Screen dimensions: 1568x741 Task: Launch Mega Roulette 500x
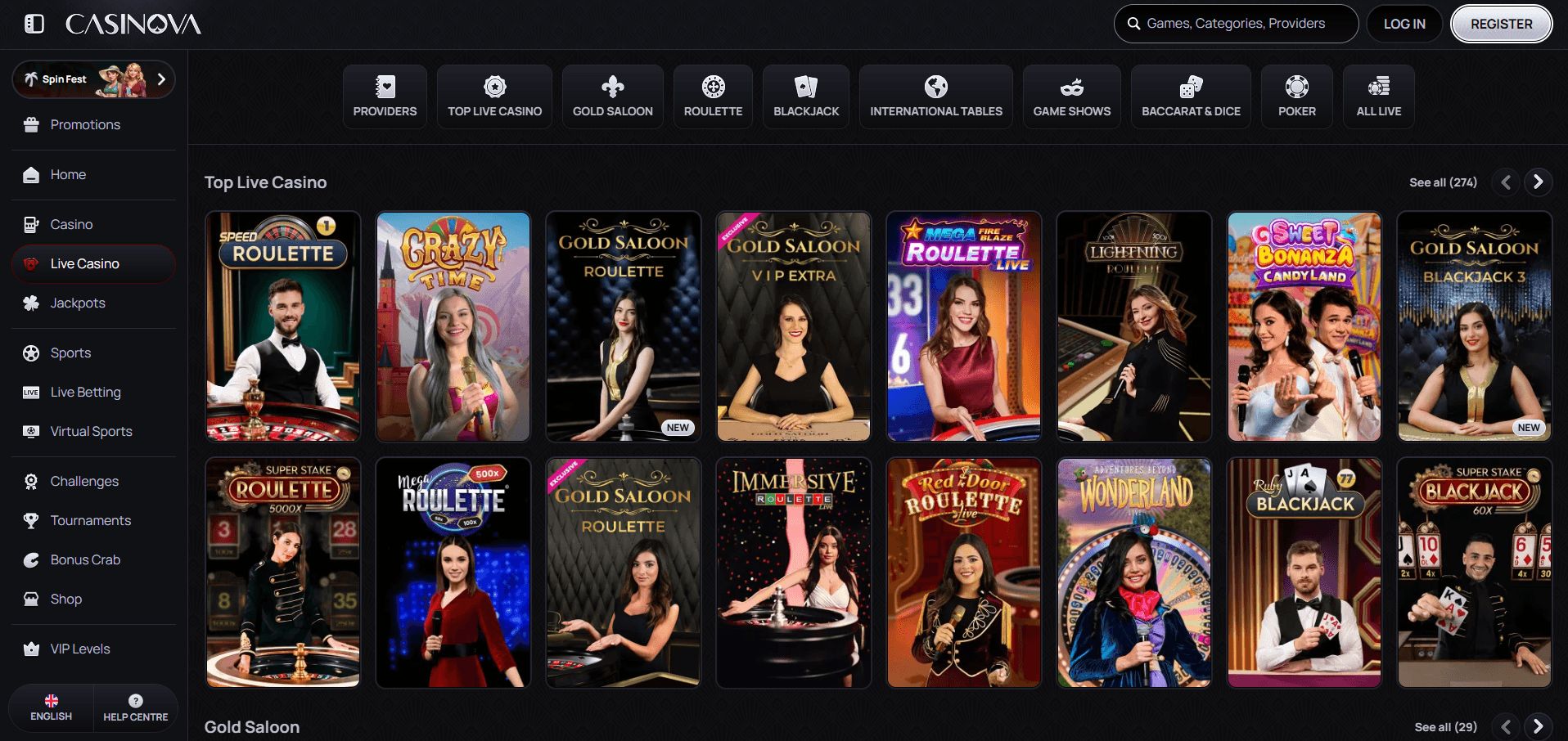click(453, 573)
